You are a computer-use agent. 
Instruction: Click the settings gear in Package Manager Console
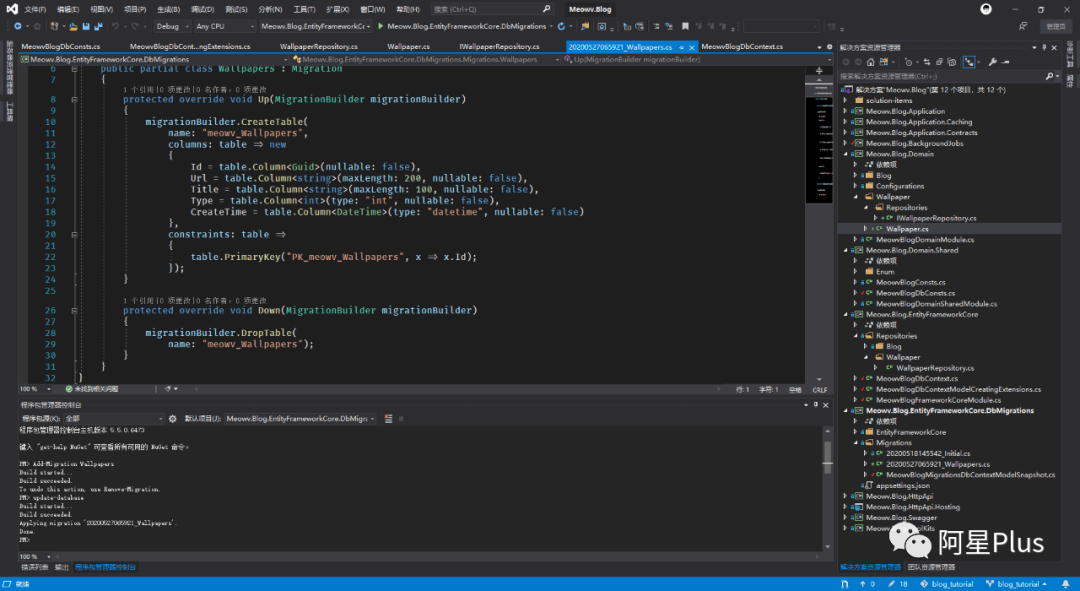point(173,419)
